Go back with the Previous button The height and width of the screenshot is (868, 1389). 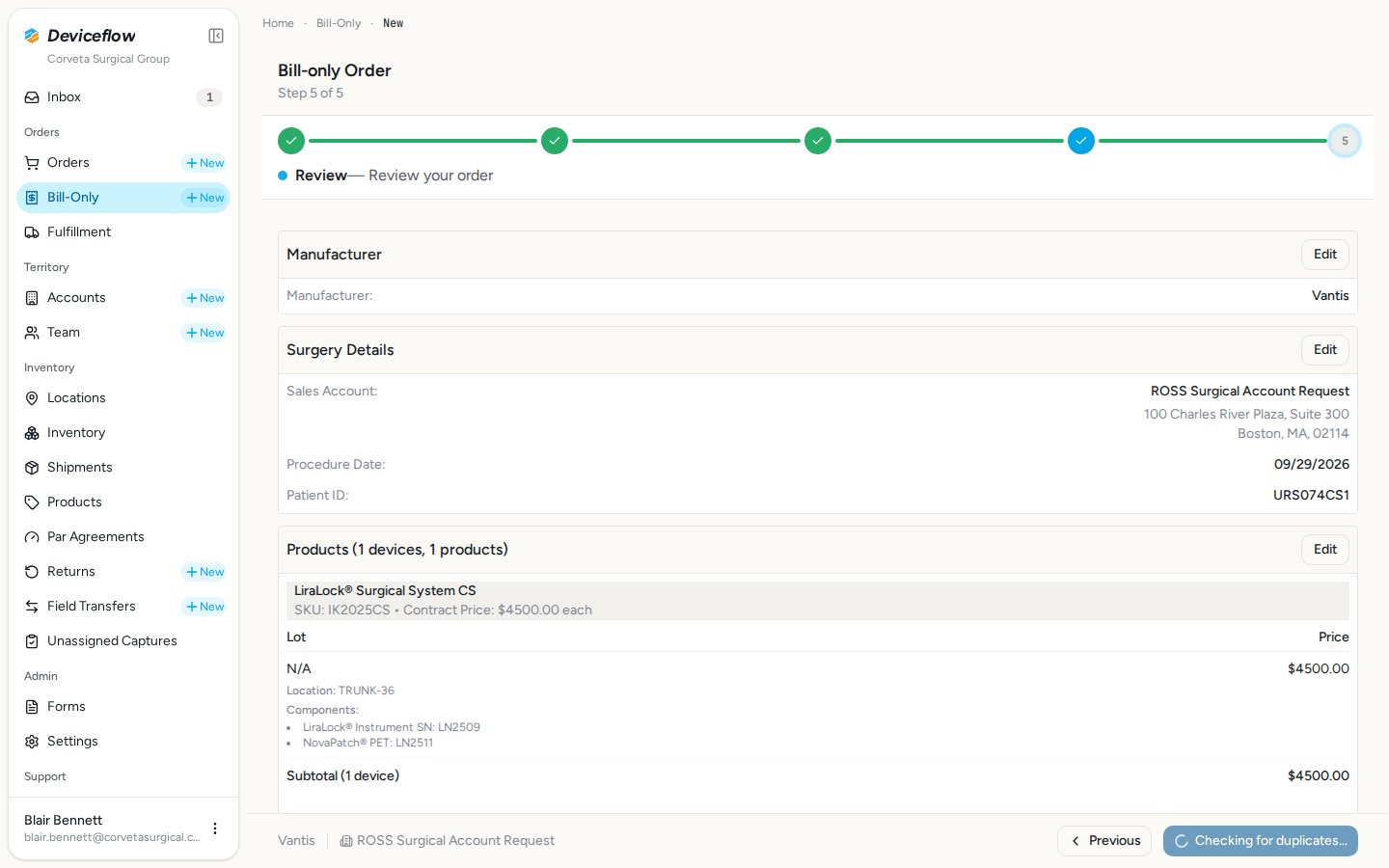1104,841
